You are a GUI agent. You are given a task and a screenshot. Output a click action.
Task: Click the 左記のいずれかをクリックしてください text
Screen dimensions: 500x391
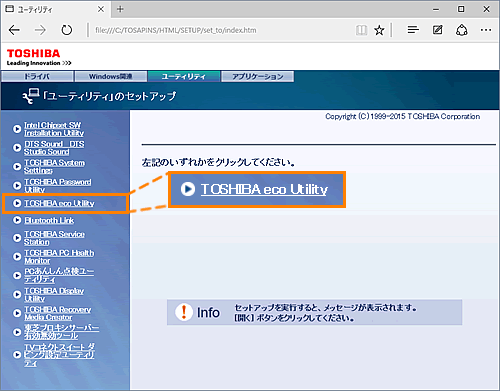[x=218, y=163]
